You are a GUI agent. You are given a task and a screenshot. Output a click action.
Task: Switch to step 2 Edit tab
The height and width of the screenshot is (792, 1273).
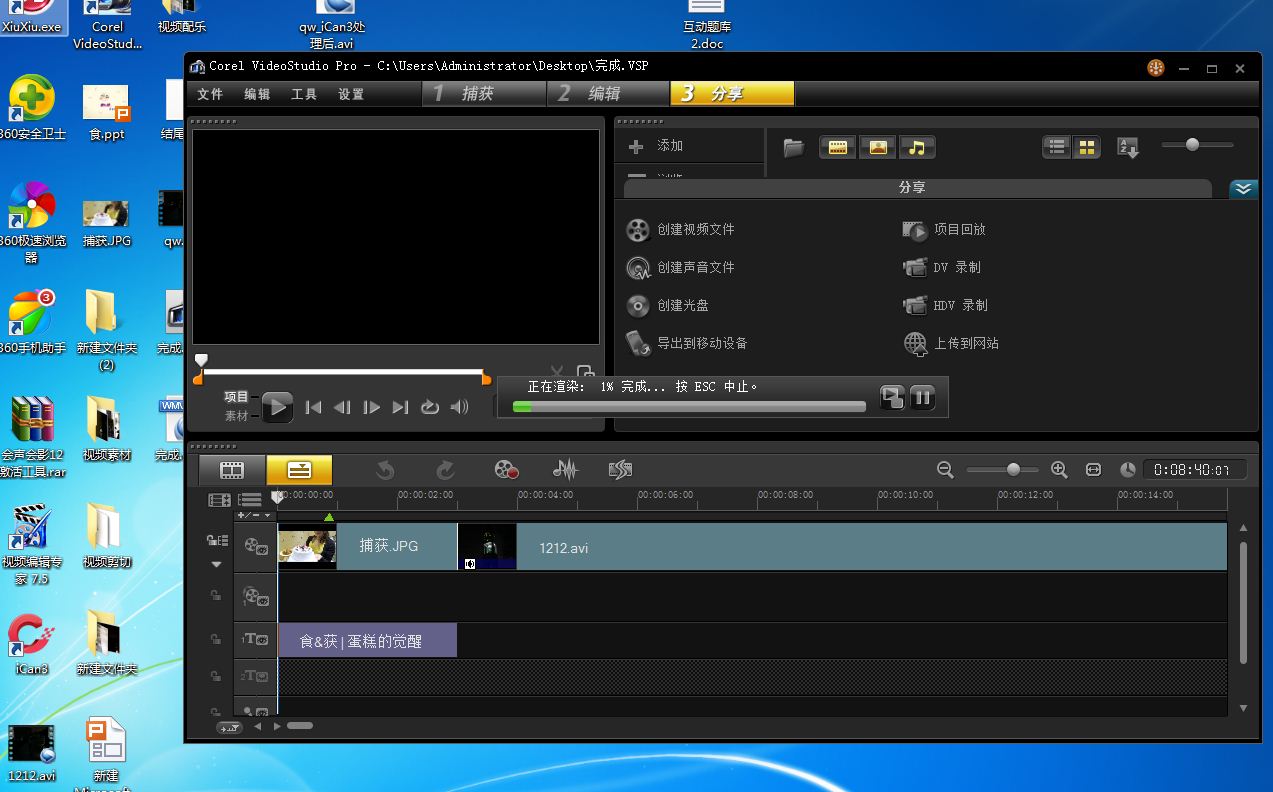pyautogui.click(x=608, y=93)
